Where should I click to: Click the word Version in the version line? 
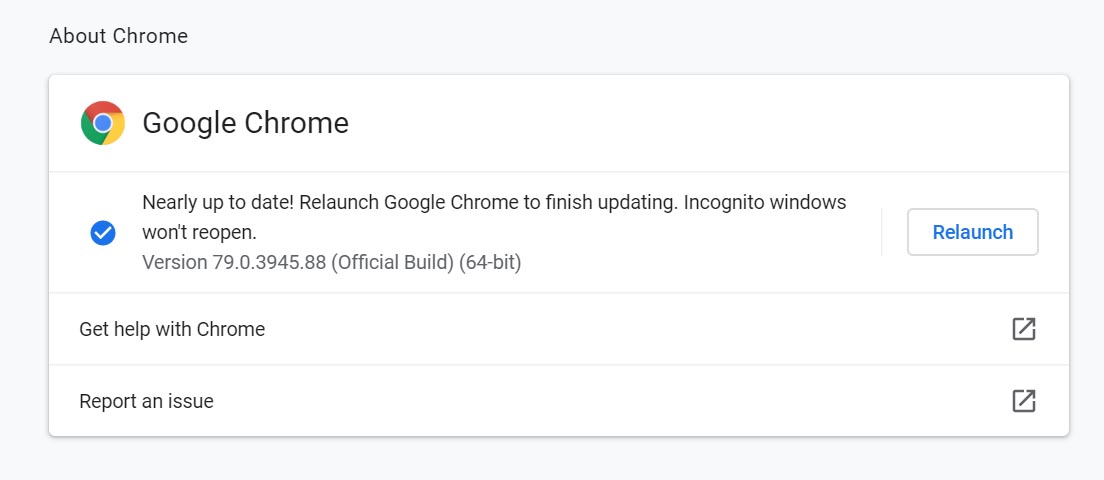click(x=175, y=263)
